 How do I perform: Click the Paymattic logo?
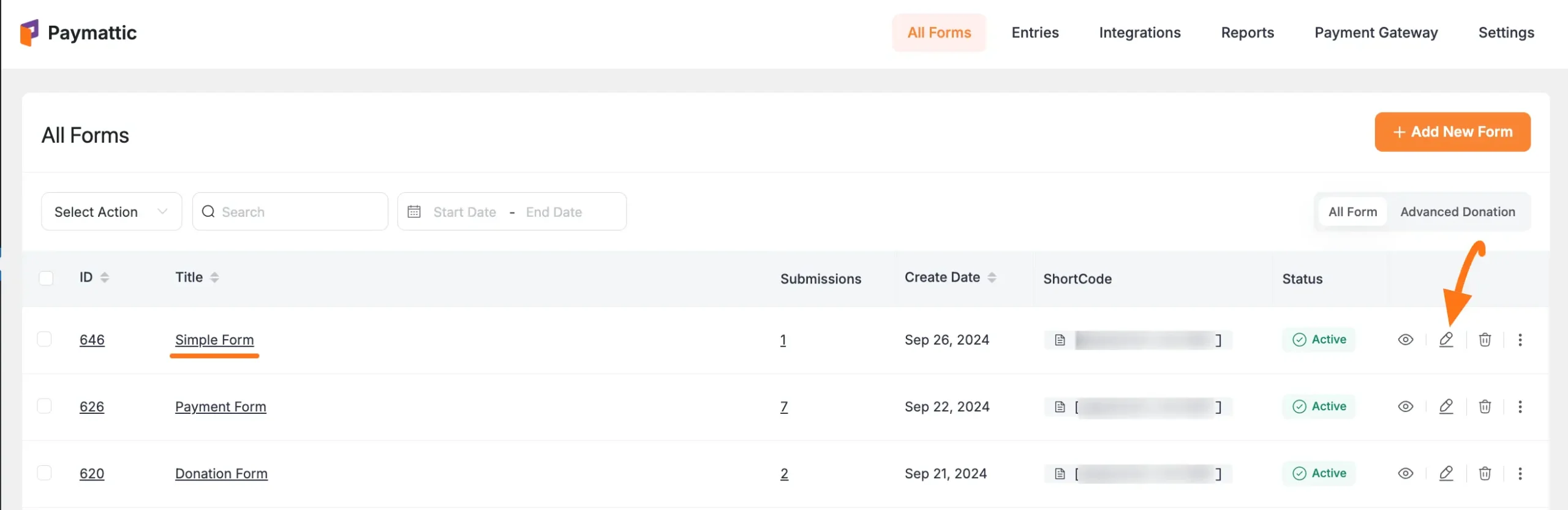78,33
